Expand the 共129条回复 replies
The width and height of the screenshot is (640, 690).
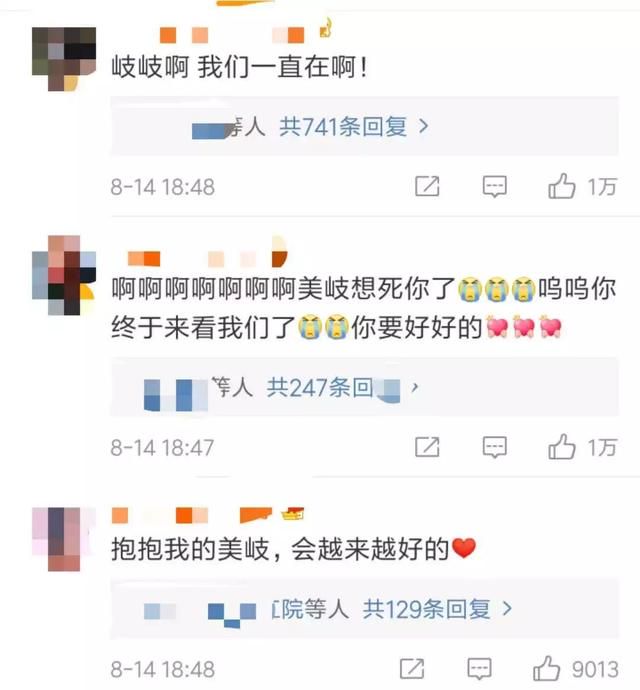tap(427, 609)
